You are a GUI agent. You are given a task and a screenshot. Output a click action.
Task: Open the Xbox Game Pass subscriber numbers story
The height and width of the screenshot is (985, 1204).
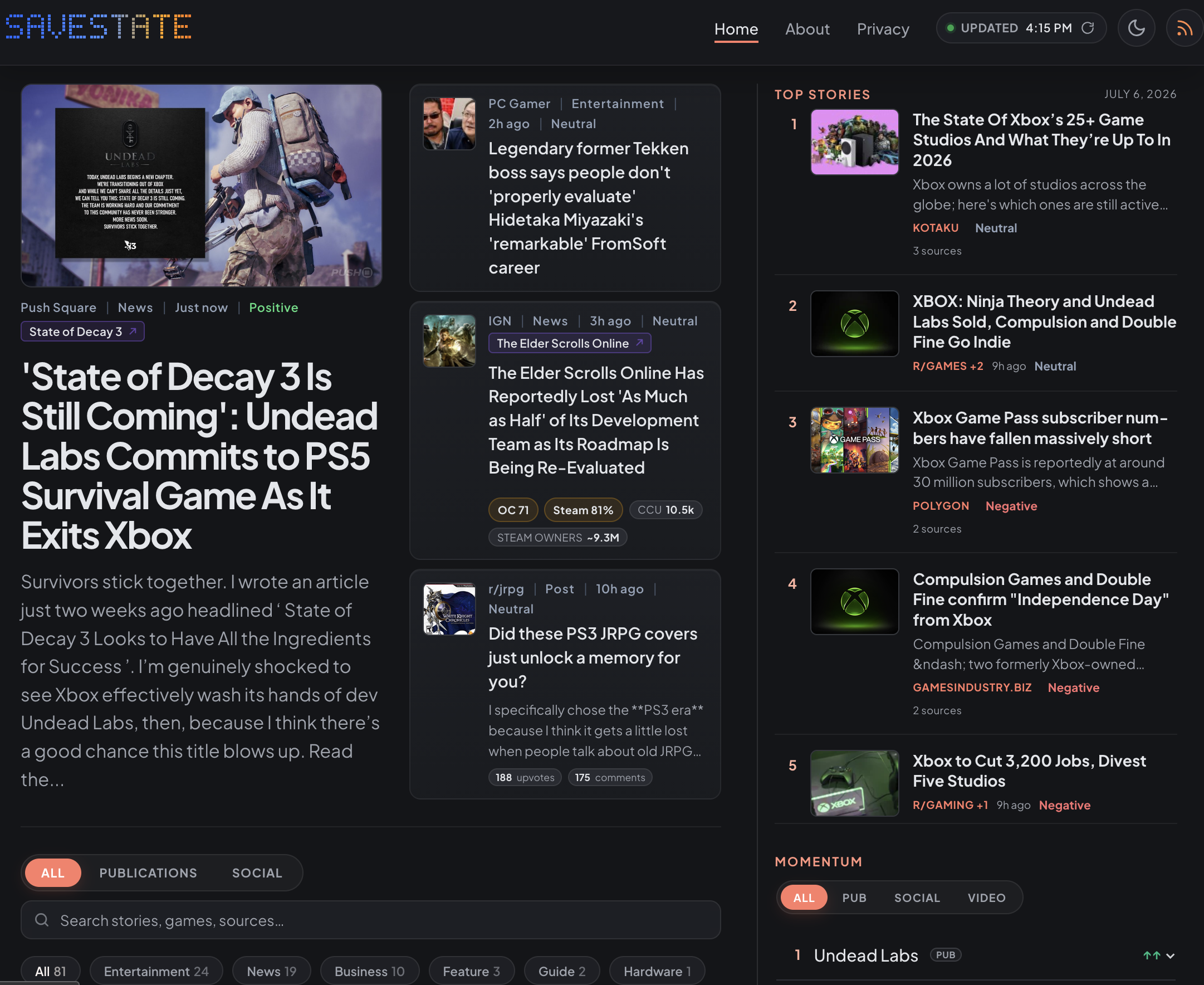(1040, 428)
